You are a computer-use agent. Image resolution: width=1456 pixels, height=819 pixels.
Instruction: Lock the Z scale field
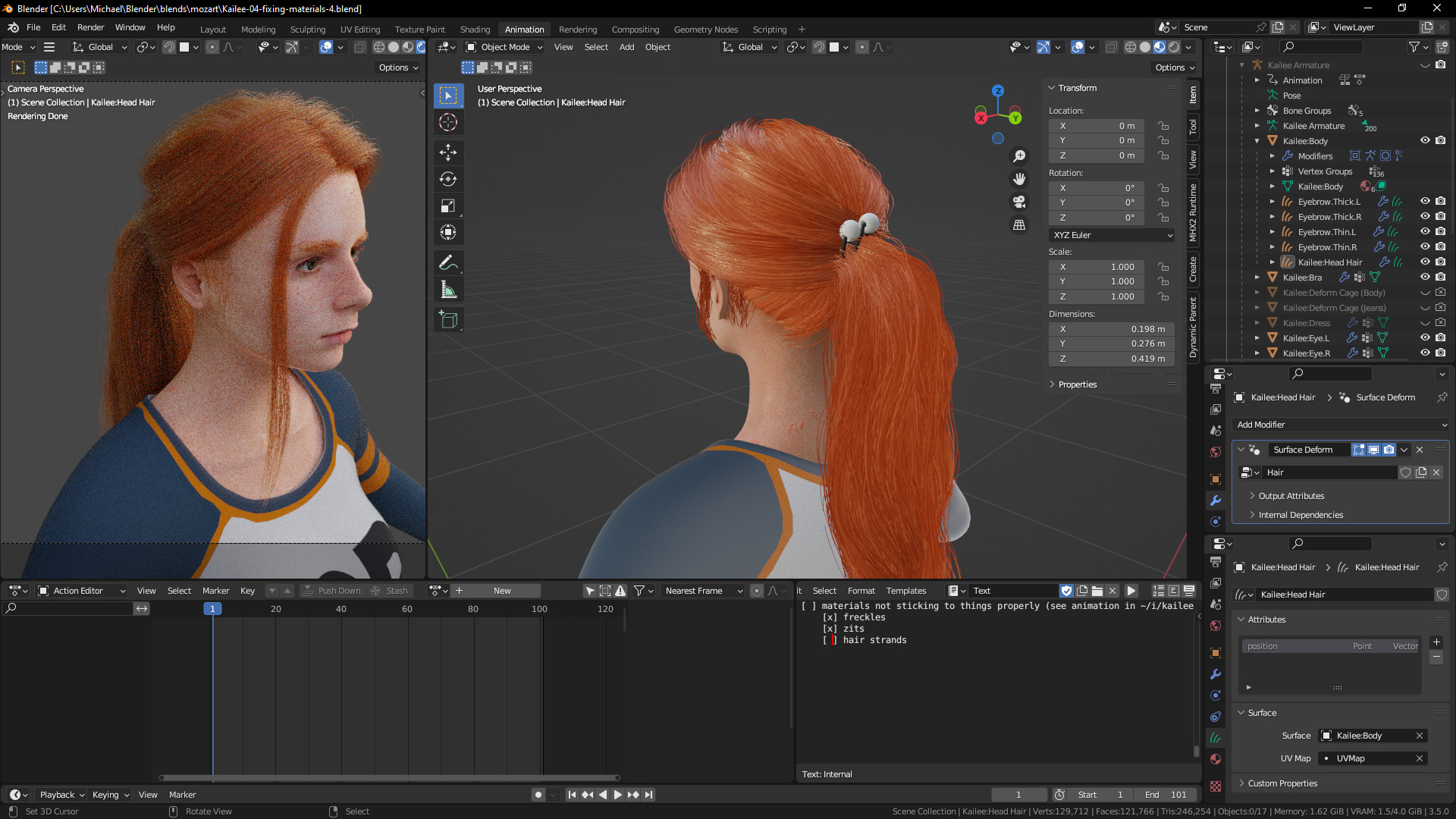click(1163, 297)
